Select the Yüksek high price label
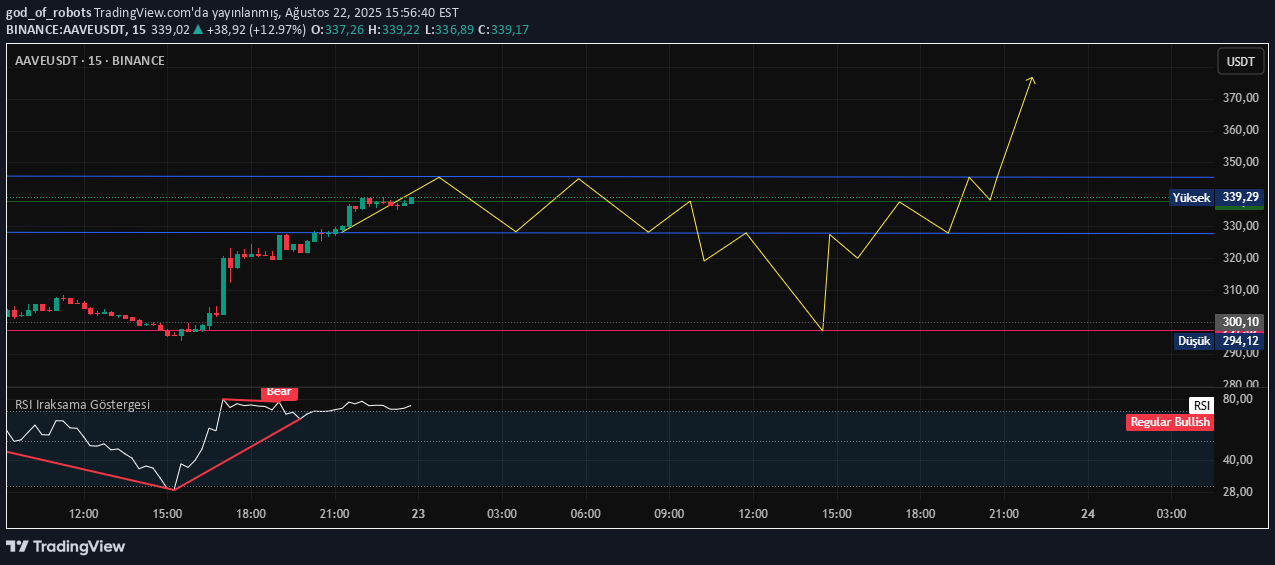Viewport: 1275px width, 565px height. (x=1191, y=198)
